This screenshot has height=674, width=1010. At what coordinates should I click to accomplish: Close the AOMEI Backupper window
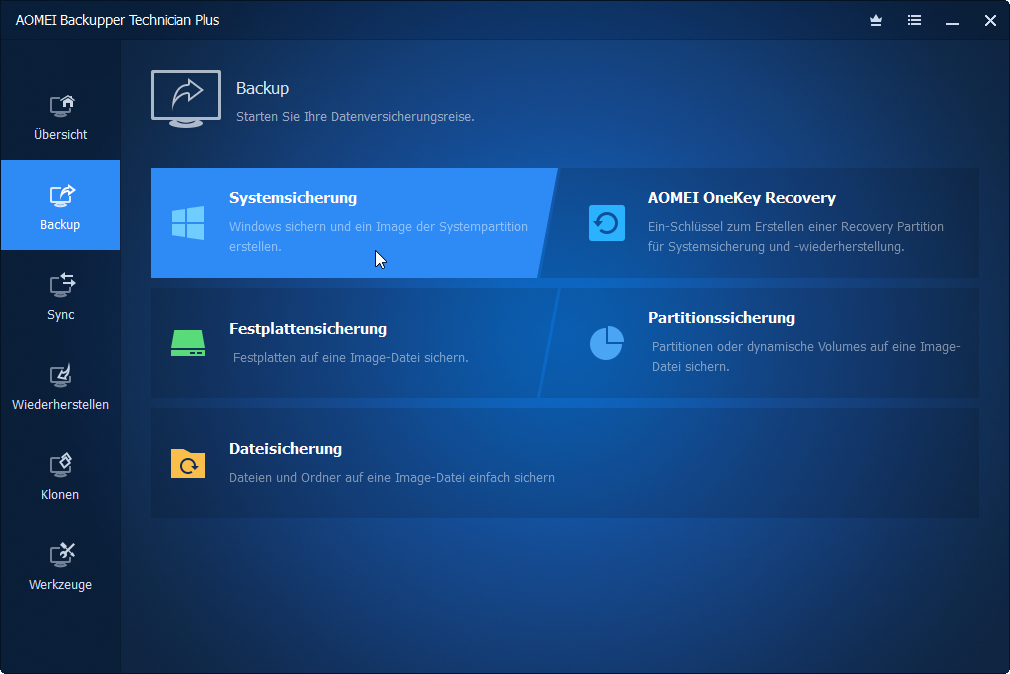pos(991,21)
